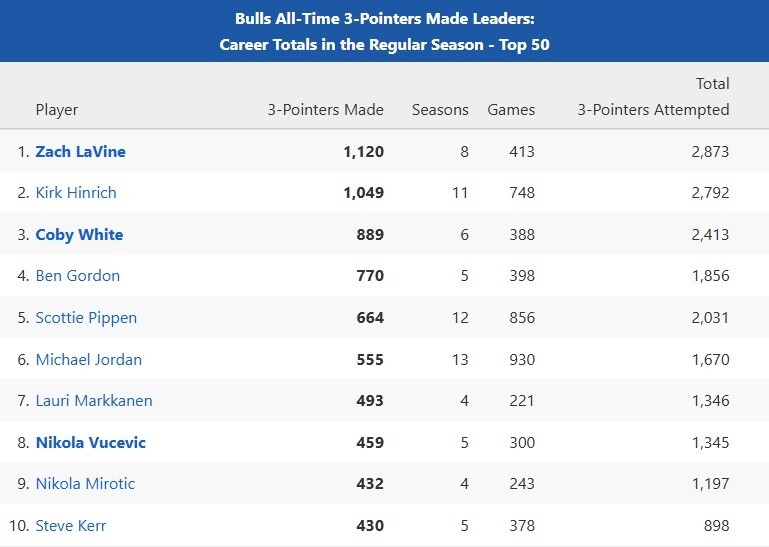Open Lauri Markkanen's player link
Viewport: 769px width, 547px height.
coord(93,401)
